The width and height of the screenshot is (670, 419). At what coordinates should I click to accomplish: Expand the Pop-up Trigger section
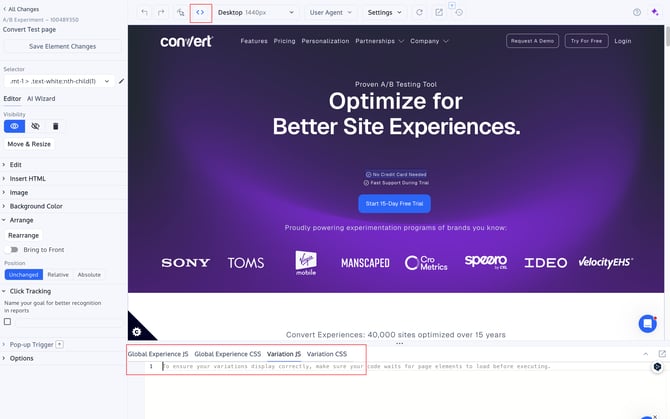pos(31,345)
